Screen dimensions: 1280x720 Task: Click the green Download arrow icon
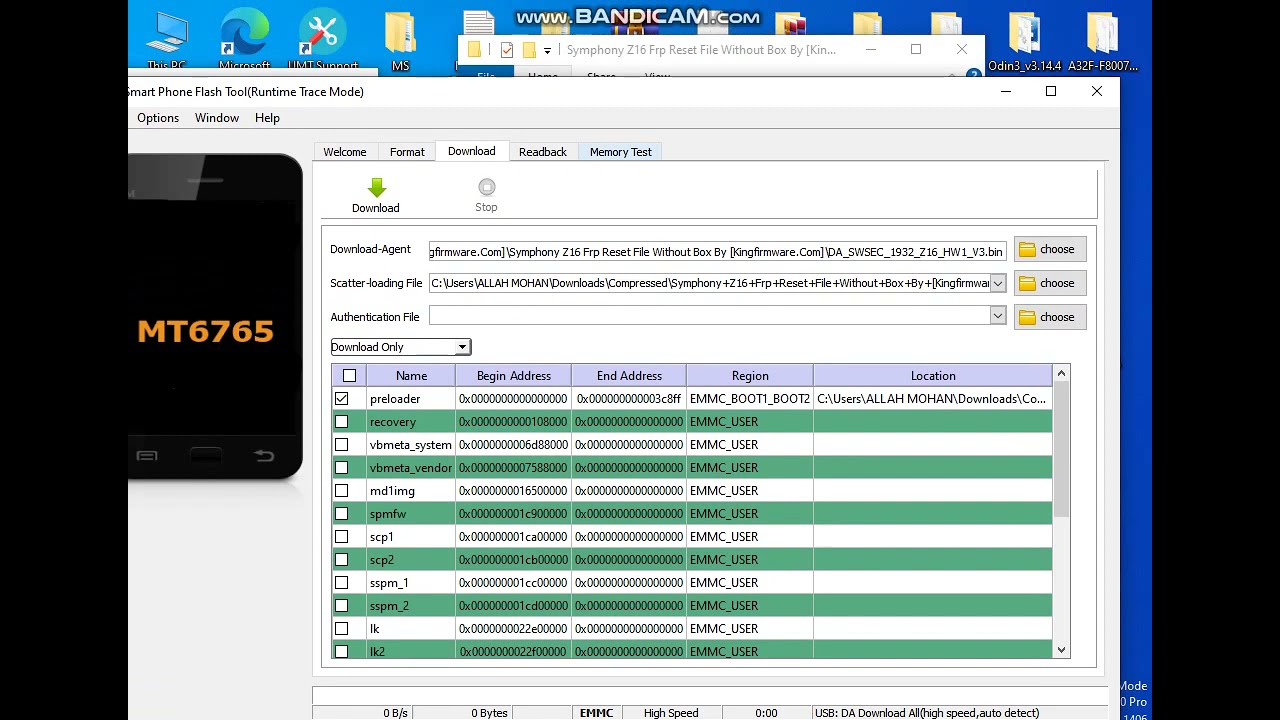tap(376, 187)
